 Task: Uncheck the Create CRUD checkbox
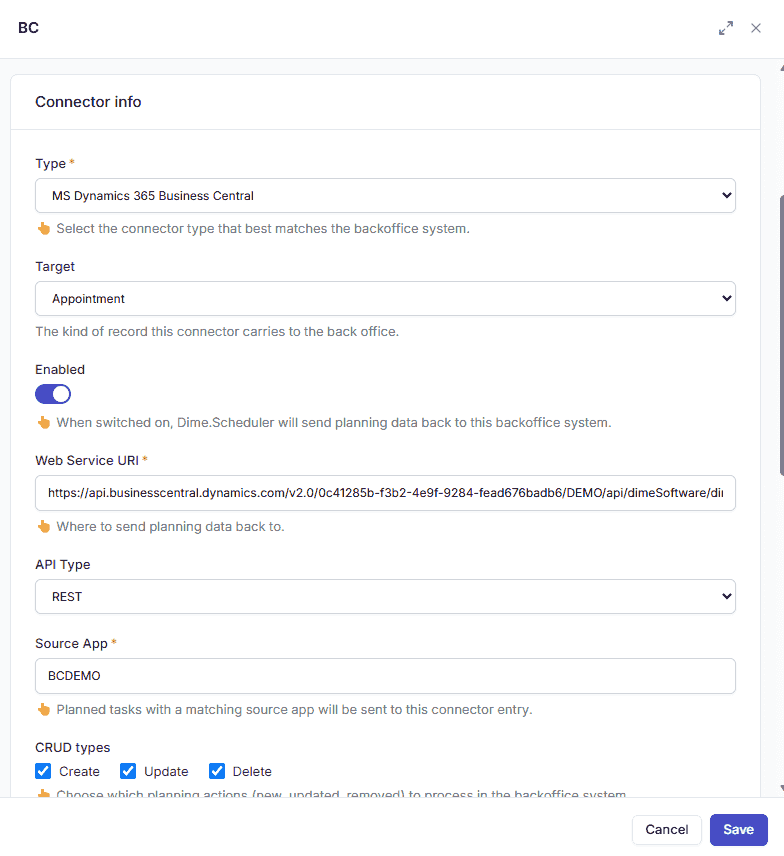[x=43, y=771]
